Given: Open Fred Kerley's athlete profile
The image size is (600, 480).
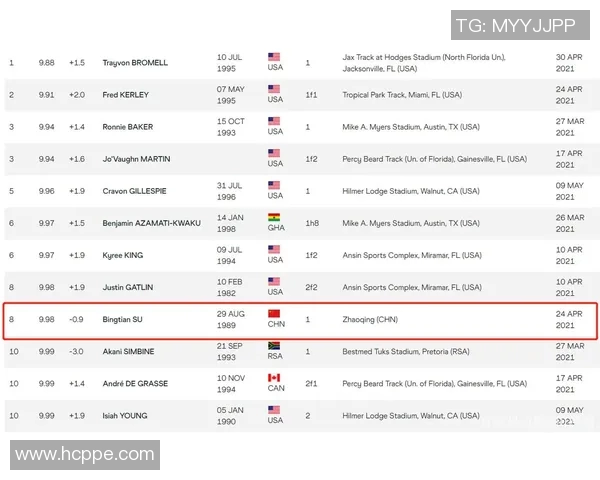Looking at the screenshot, I should (127, 95).
